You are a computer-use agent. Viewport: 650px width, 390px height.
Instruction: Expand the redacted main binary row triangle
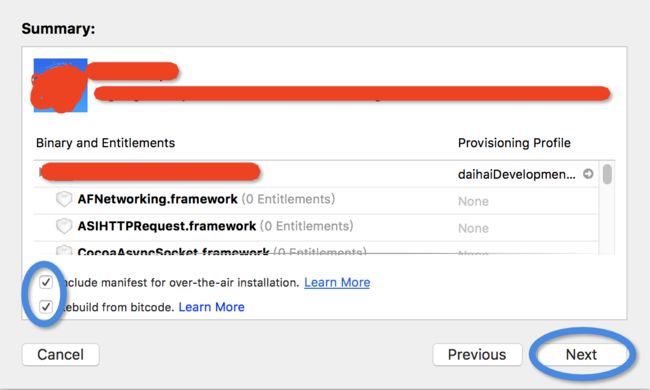[x=41, y=172]
